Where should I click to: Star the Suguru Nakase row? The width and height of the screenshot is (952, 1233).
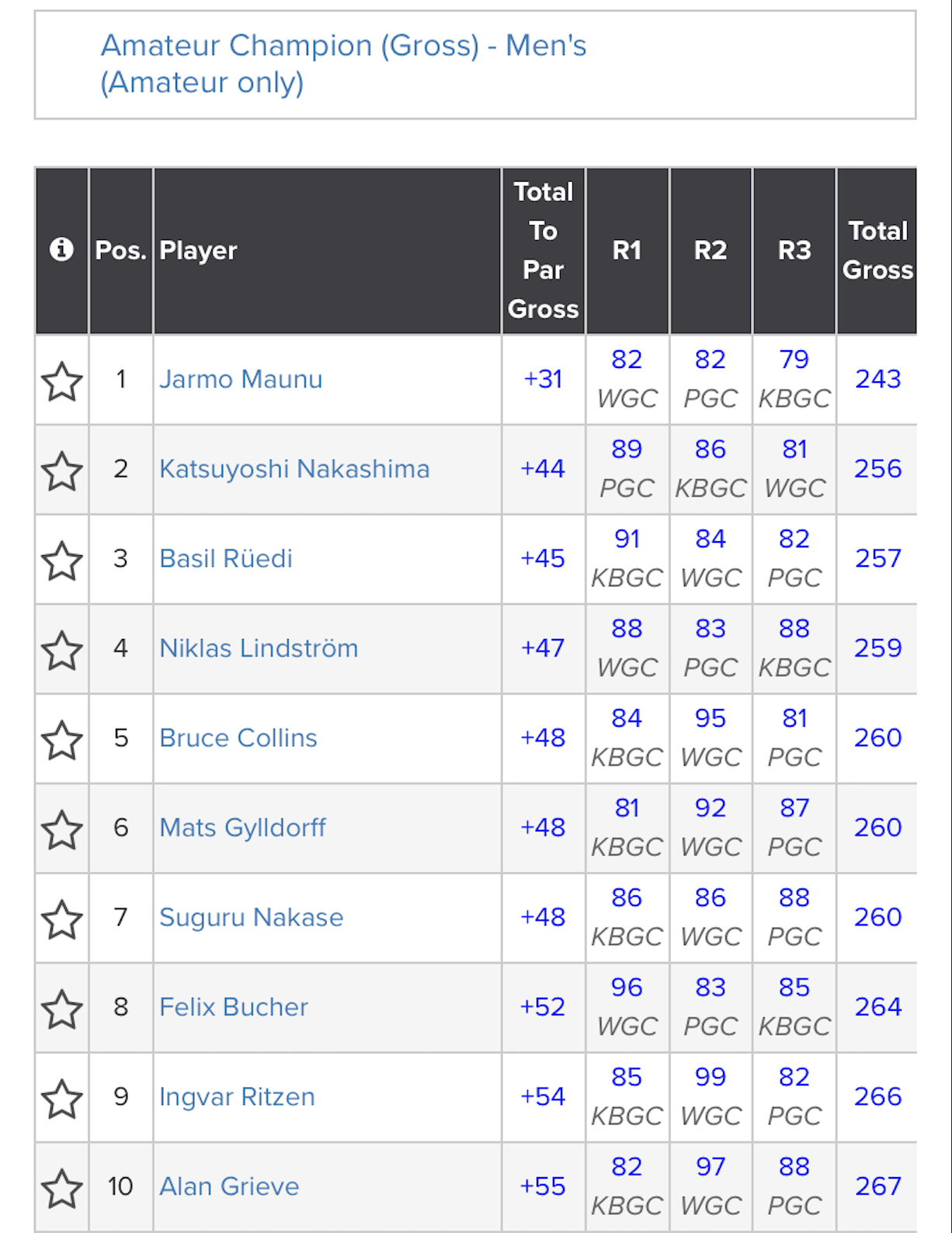[x=61, y=919]
